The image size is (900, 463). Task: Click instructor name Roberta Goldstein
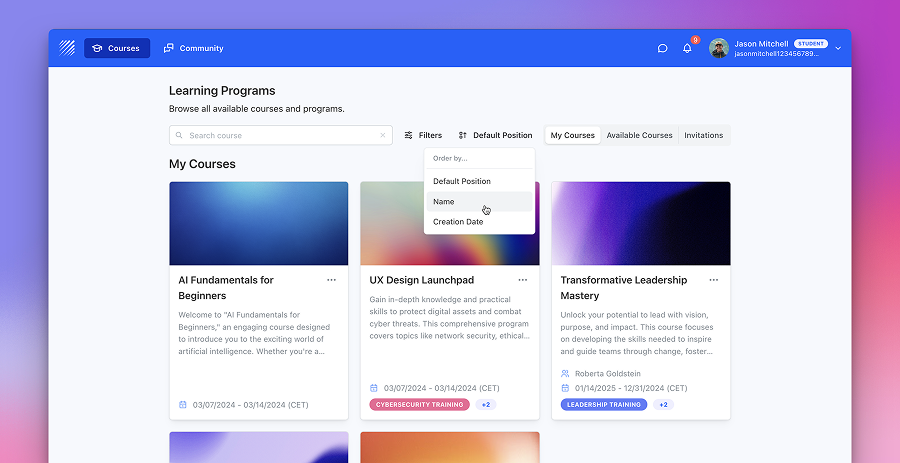[608, 373]
